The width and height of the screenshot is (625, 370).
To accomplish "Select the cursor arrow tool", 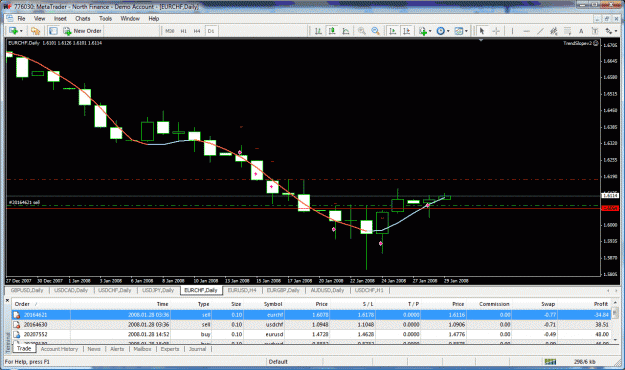I will coord(482,31).
